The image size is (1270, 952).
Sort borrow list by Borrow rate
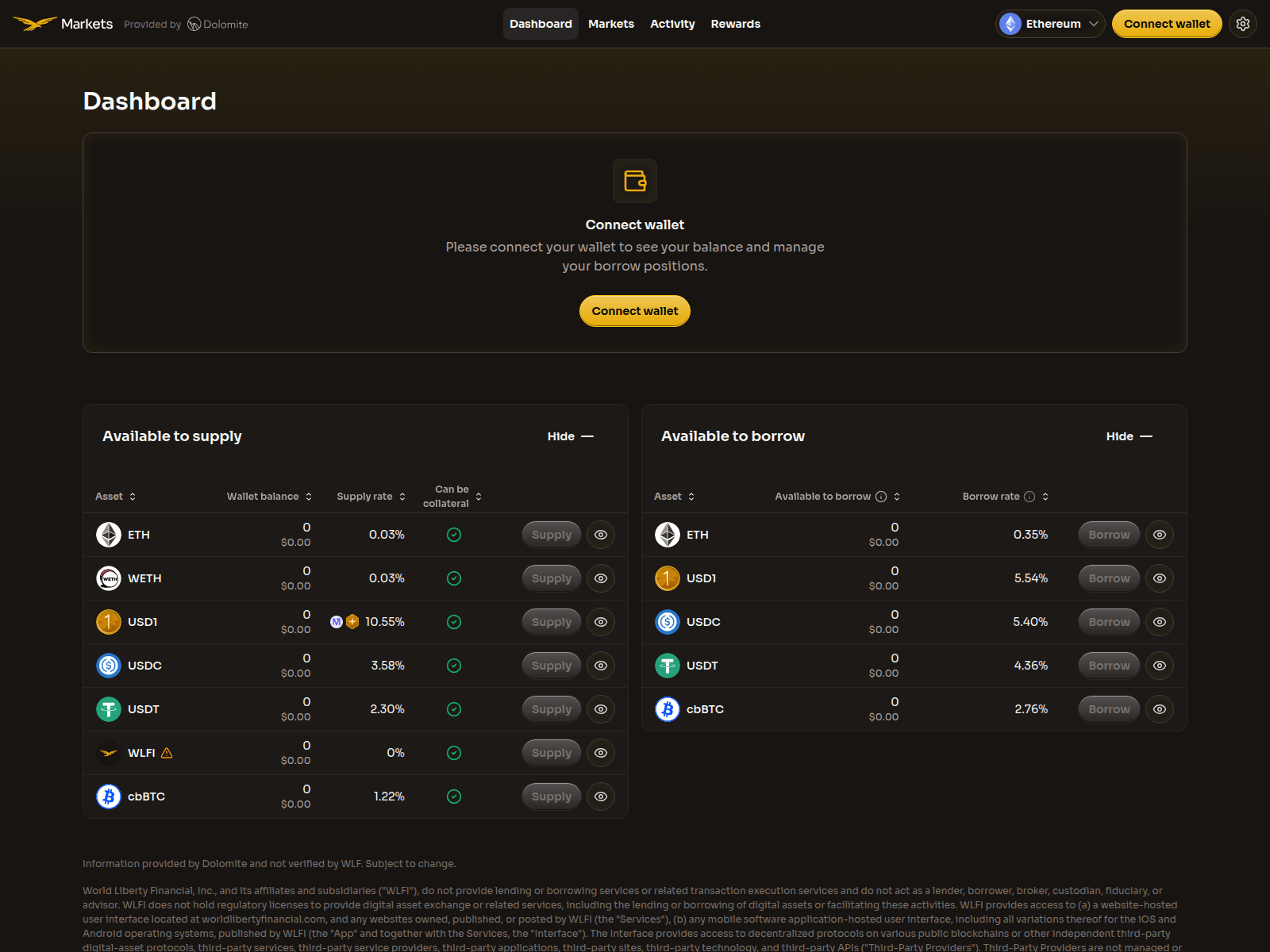1006,497
